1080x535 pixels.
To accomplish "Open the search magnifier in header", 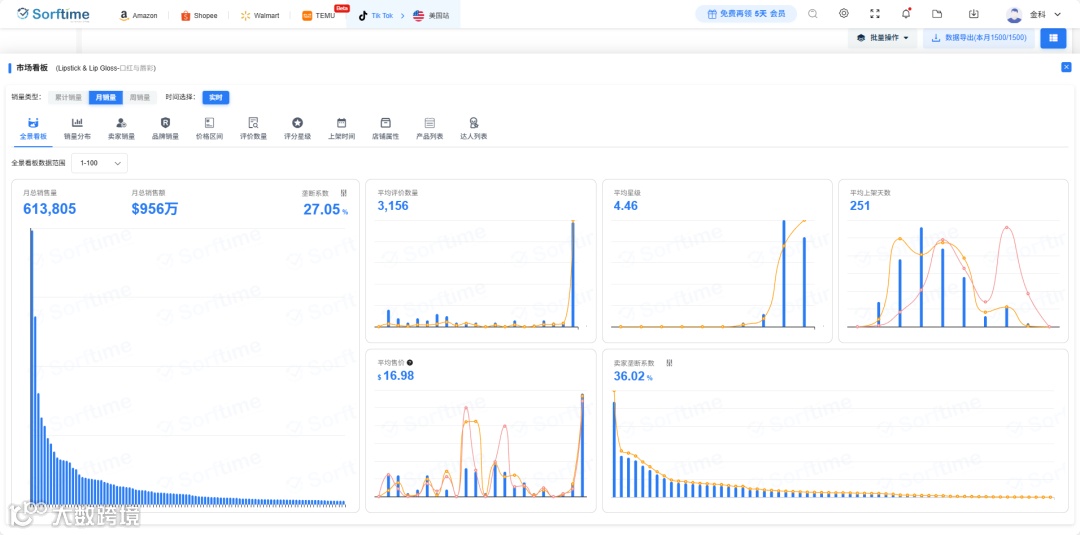I will (x=813, y=14).
